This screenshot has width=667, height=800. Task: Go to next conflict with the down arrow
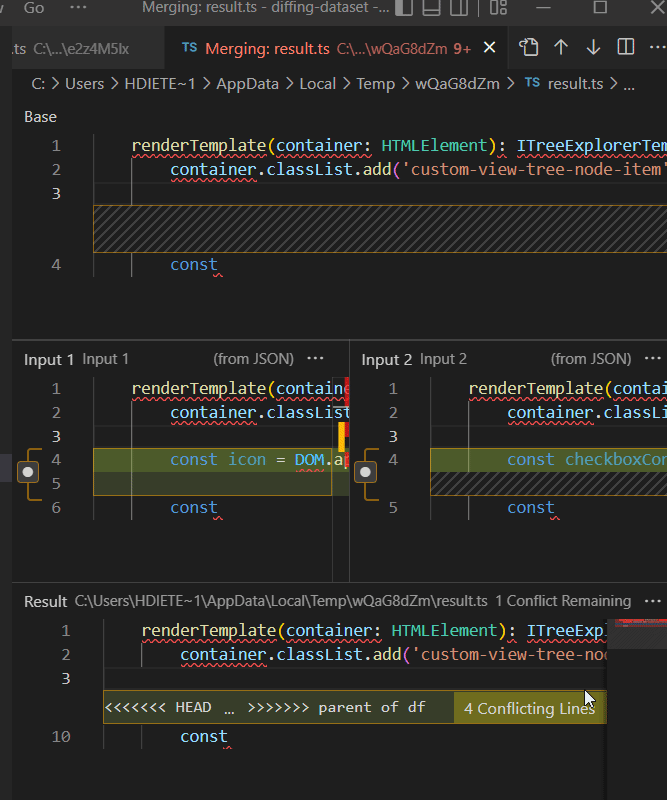593,47
